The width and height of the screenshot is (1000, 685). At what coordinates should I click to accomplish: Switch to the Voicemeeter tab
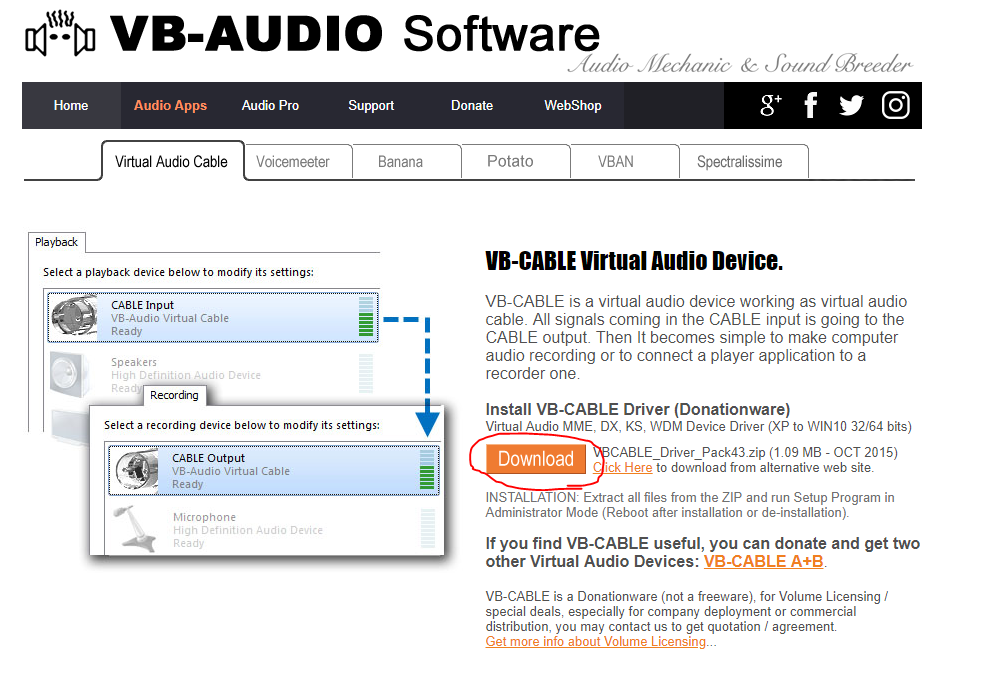tap(293, 162)
